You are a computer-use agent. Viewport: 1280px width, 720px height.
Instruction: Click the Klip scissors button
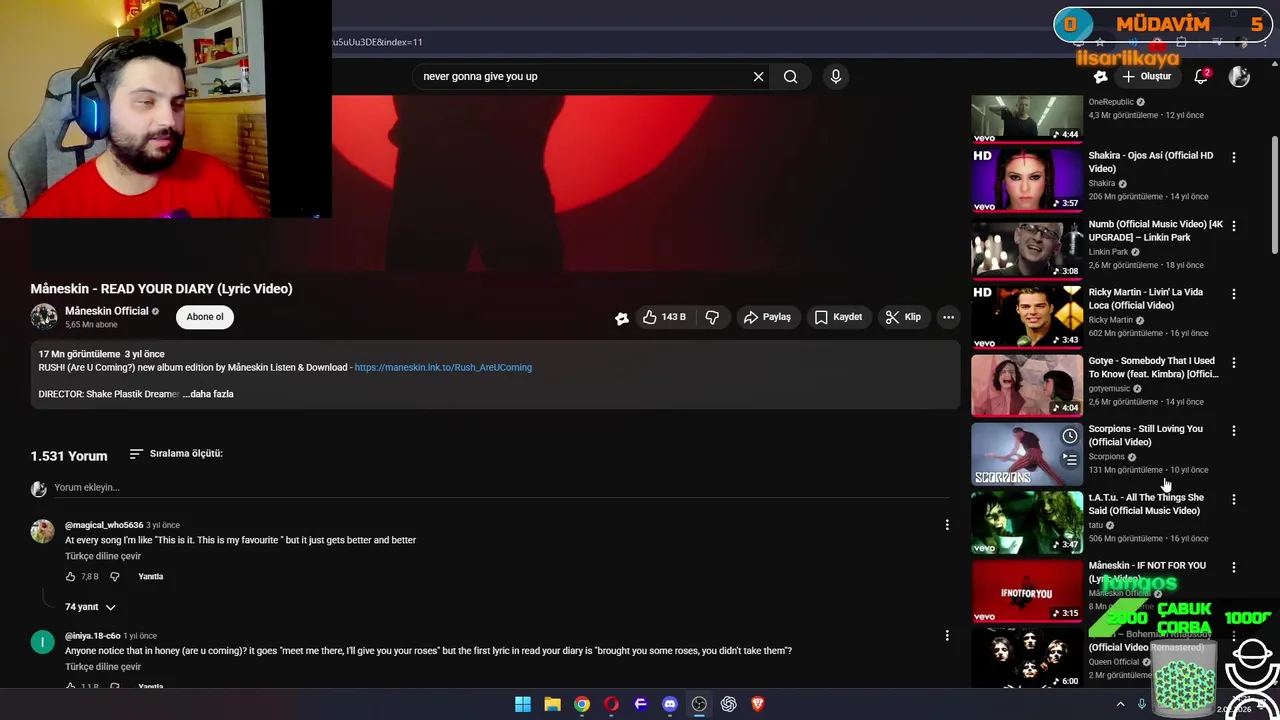(903, 317)
